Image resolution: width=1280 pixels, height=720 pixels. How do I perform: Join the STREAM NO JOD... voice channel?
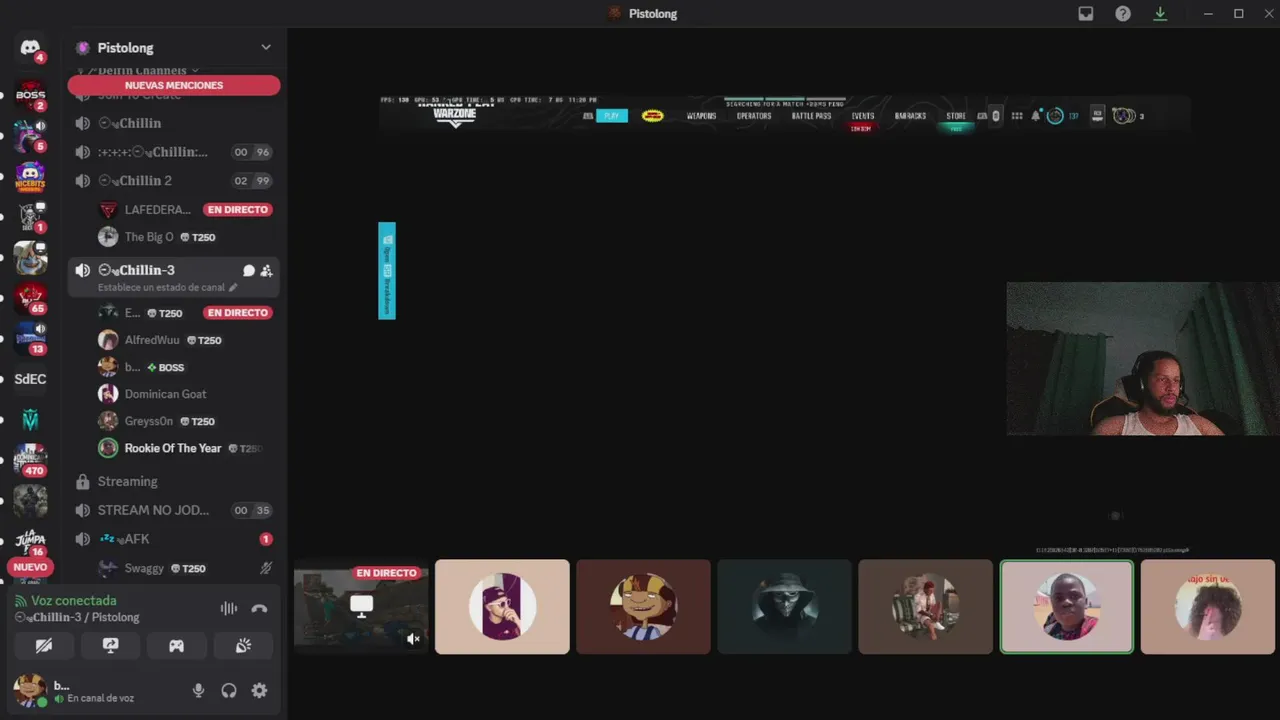pos(174,510)
